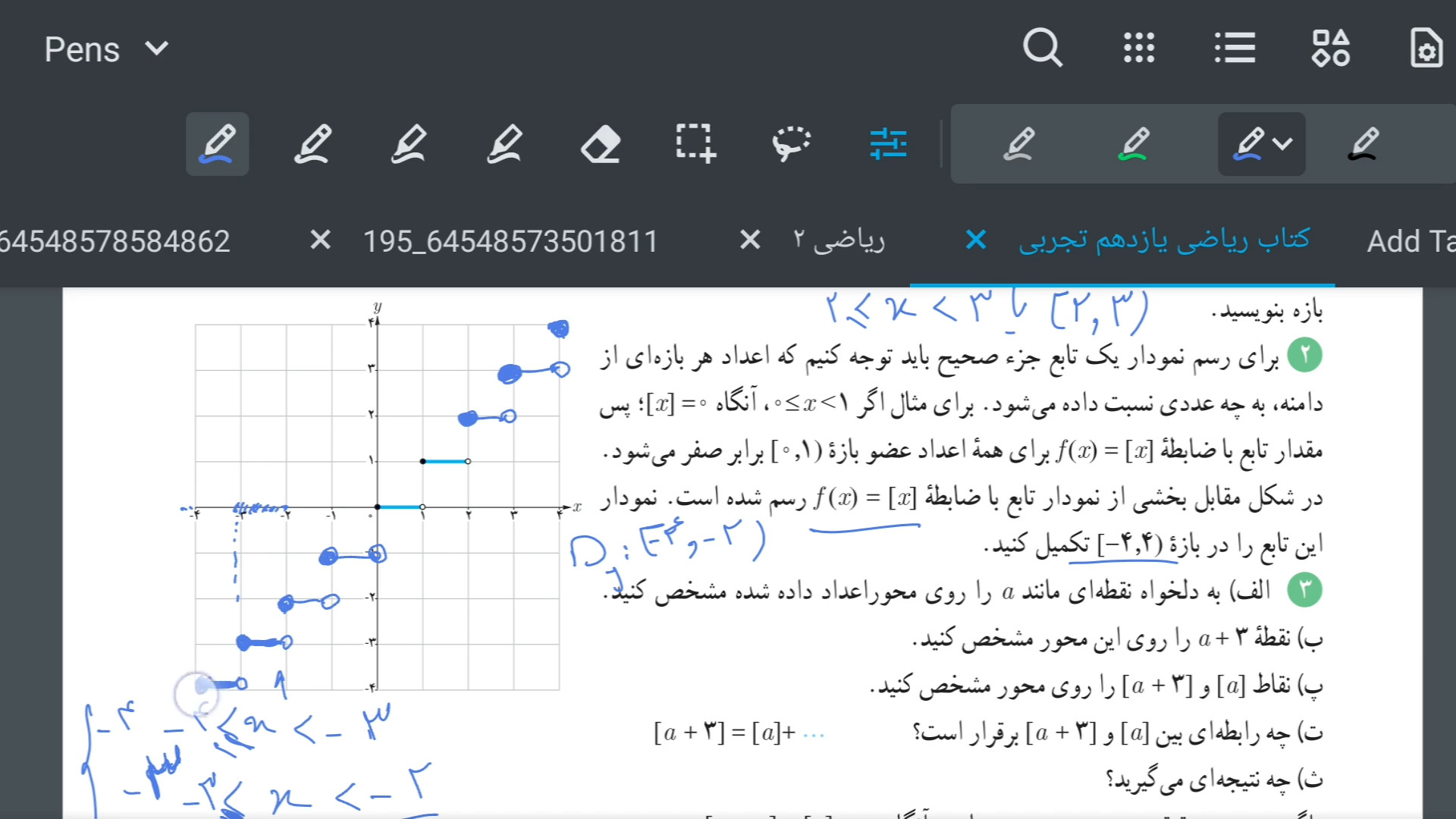Image resolution: width=1456 pixels, height=819 pixels.
Task: Expand the blue preset pen chevron
Action: coord(1282,143)
